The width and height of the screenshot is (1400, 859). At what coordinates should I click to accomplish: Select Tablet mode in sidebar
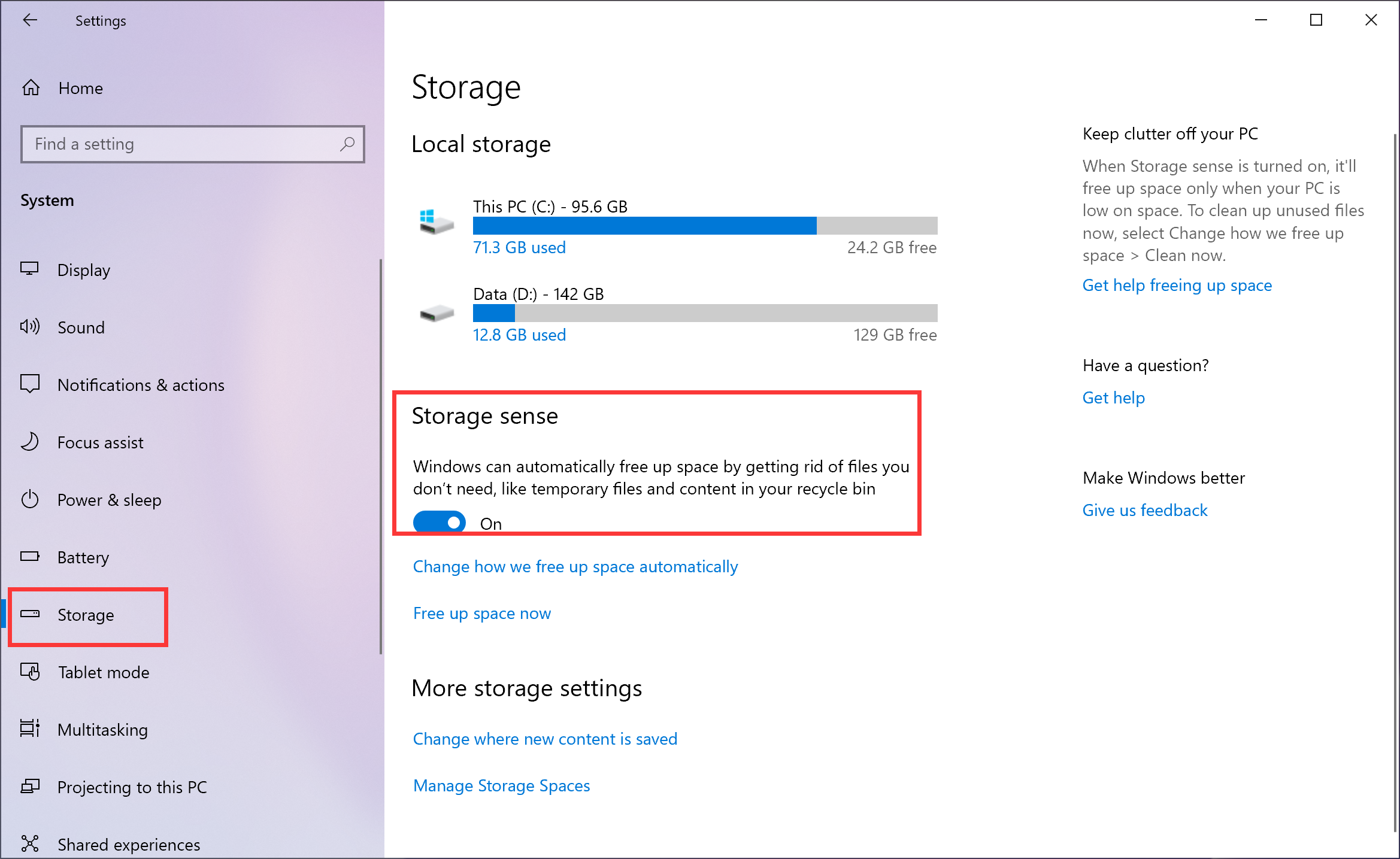click(x=103, y=672)
